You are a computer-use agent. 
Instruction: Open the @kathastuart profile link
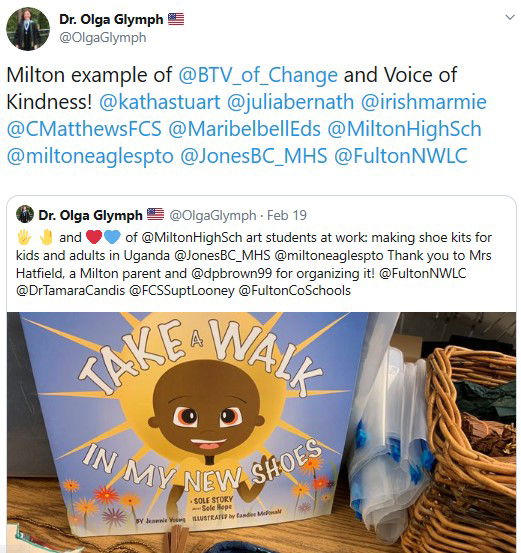click(159, 102)
